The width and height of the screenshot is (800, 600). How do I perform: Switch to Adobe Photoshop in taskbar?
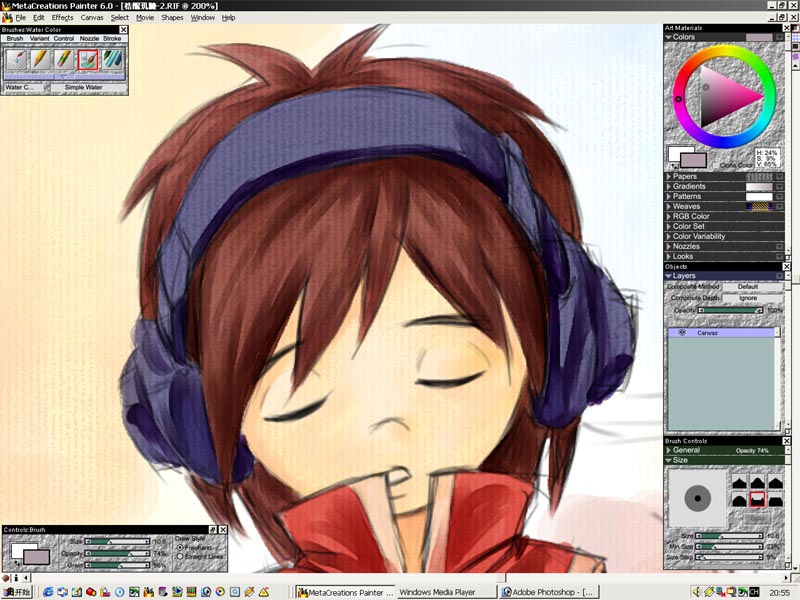coord(549,592)
